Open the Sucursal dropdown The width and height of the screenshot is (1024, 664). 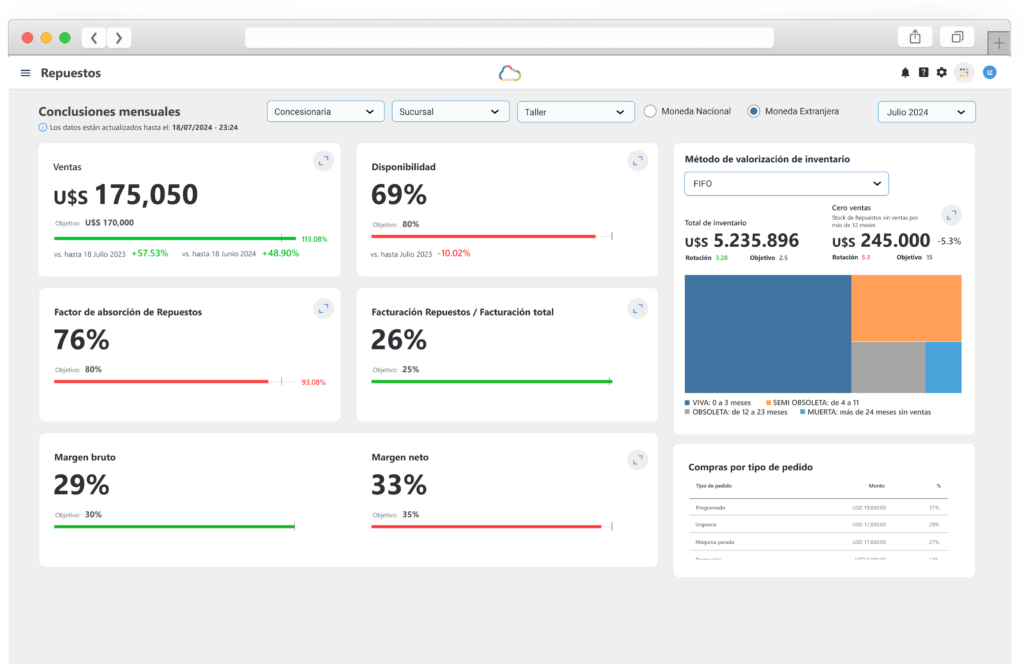point(450,112)
